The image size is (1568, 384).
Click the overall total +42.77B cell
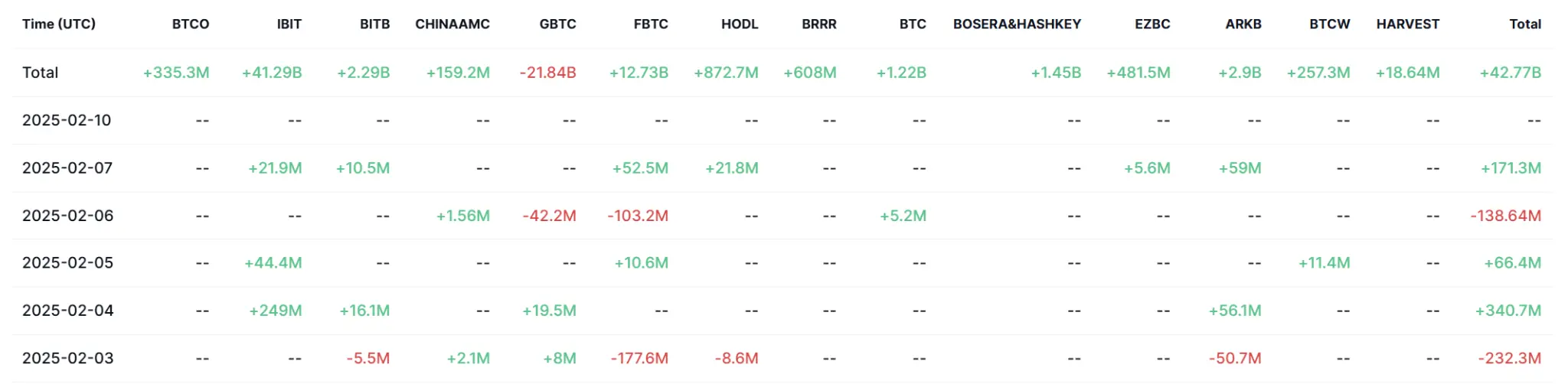click(1510, 73)
